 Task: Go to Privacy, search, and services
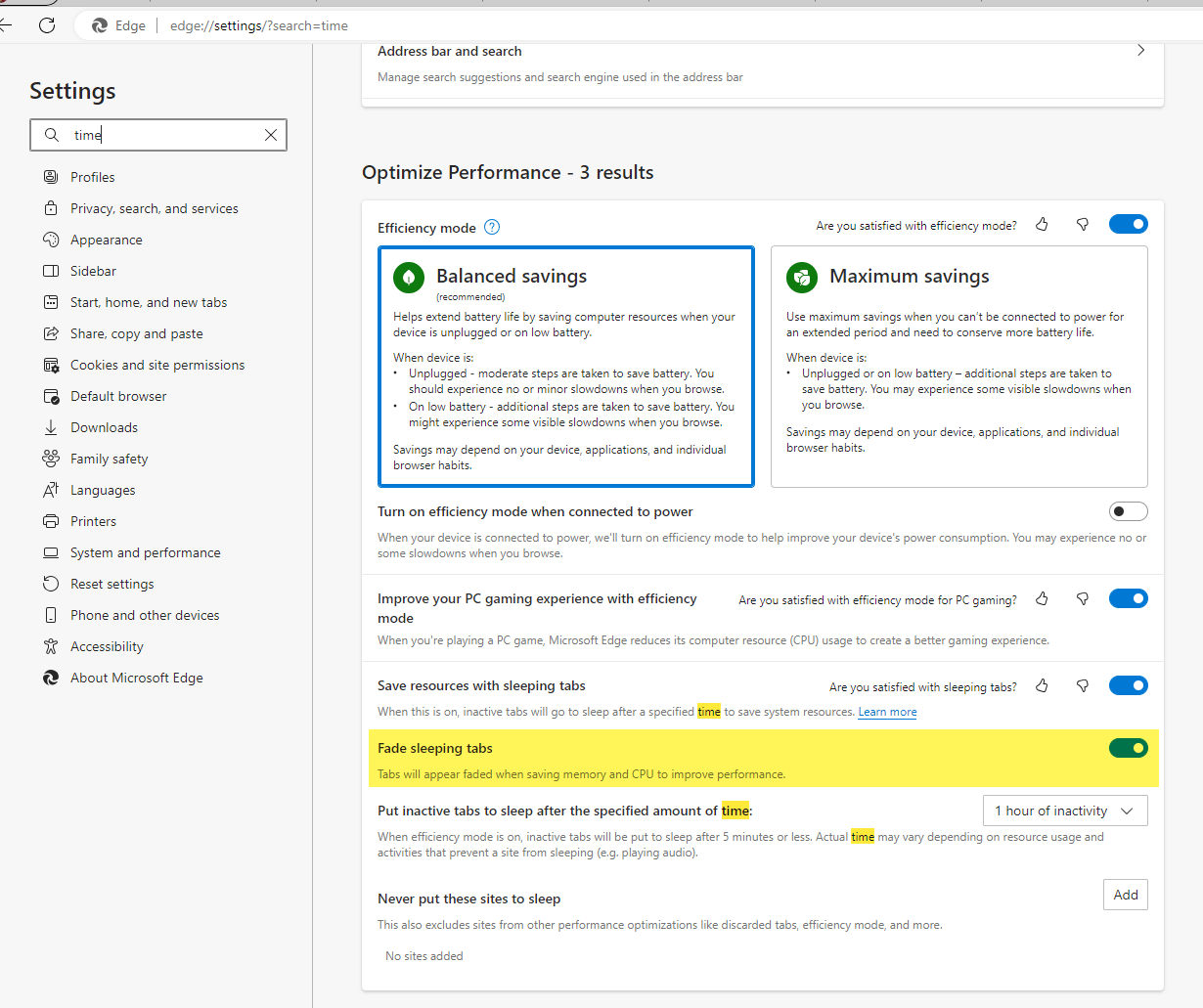click(x=154, y=208)
